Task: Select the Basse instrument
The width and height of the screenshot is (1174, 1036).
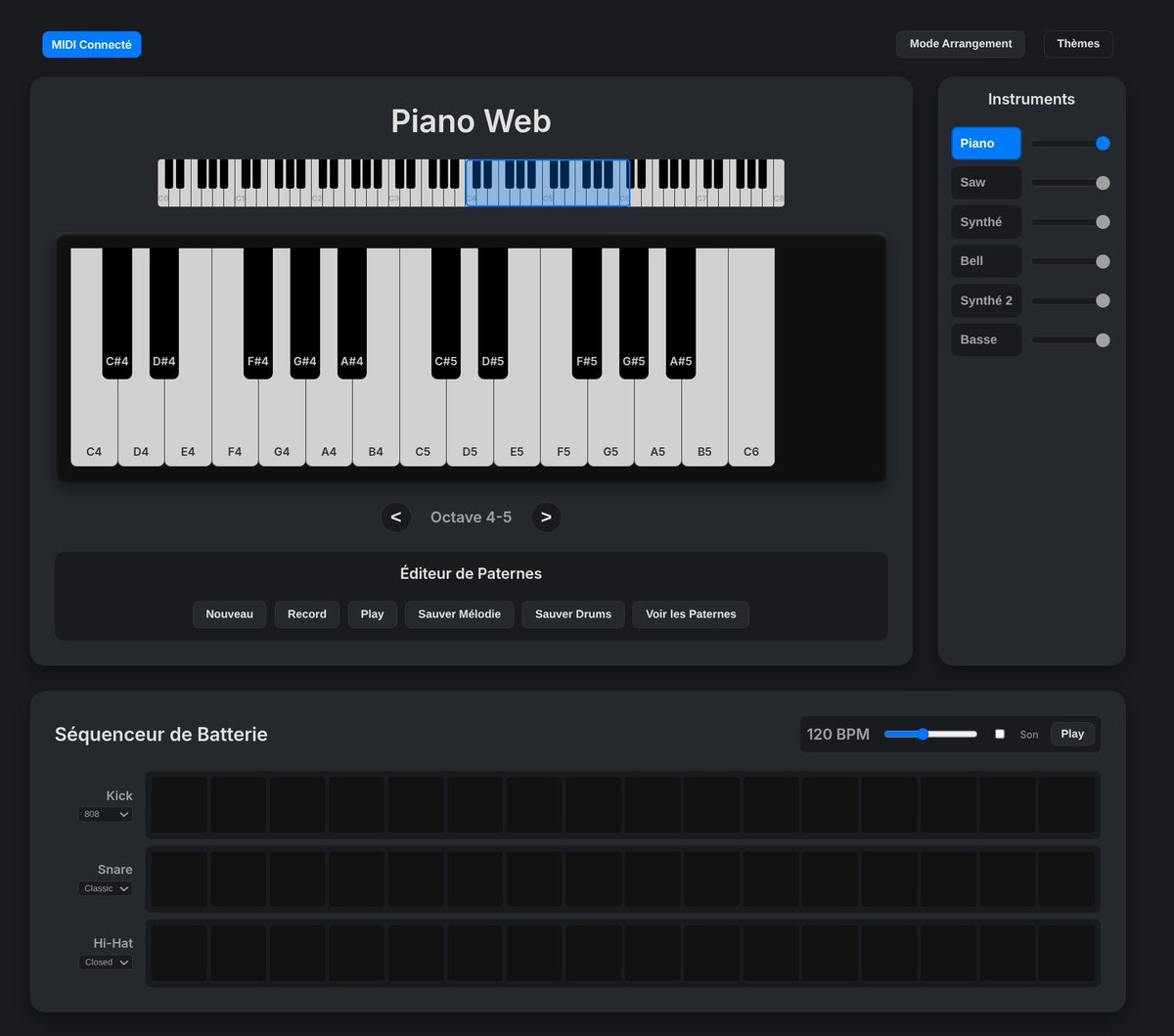Action: 986,339
